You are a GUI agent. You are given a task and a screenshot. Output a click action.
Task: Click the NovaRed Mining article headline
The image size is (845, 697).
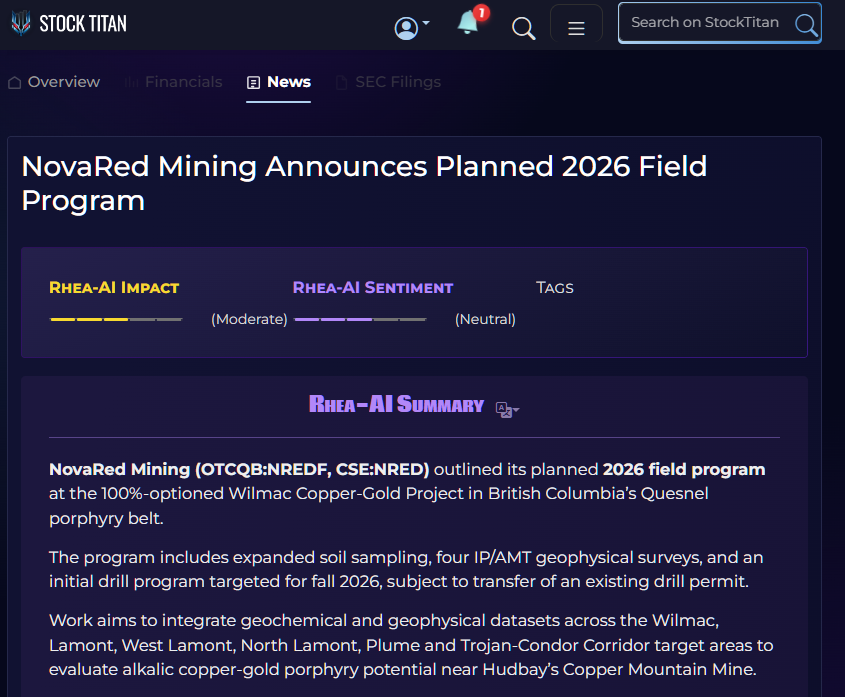[364, 183]
